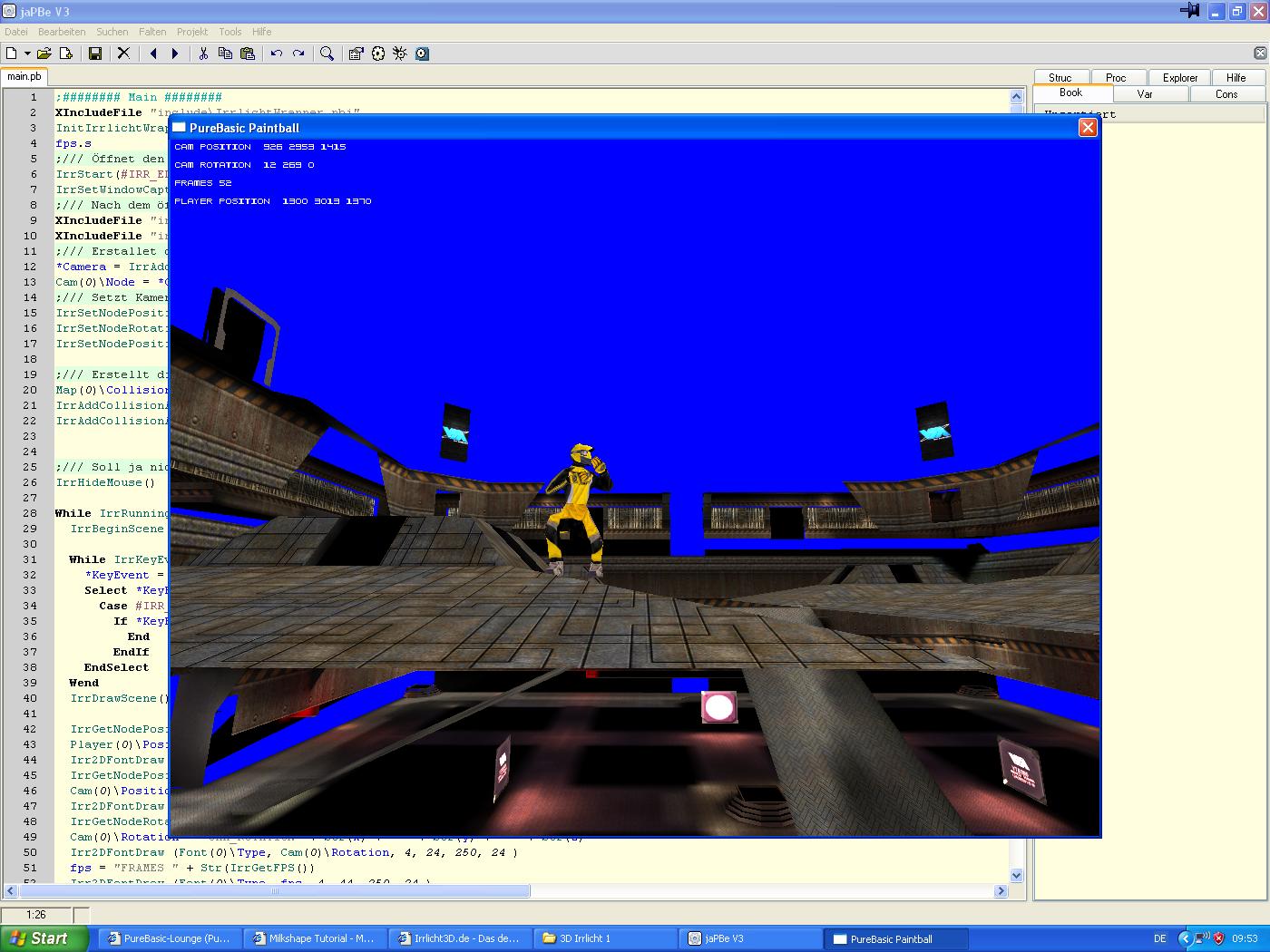Click the status bar cursor position 1:26
The height and width of the screenshot is (952, 1270).
36,915
